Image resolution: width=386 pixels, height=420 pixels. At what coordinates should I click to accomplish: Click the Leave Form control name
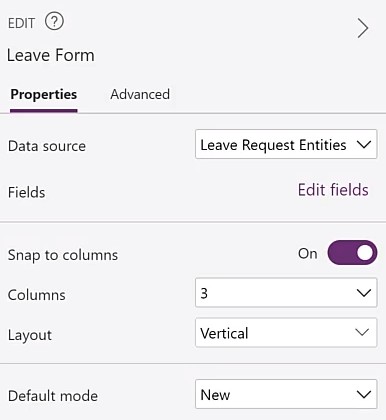click(51, 55)
